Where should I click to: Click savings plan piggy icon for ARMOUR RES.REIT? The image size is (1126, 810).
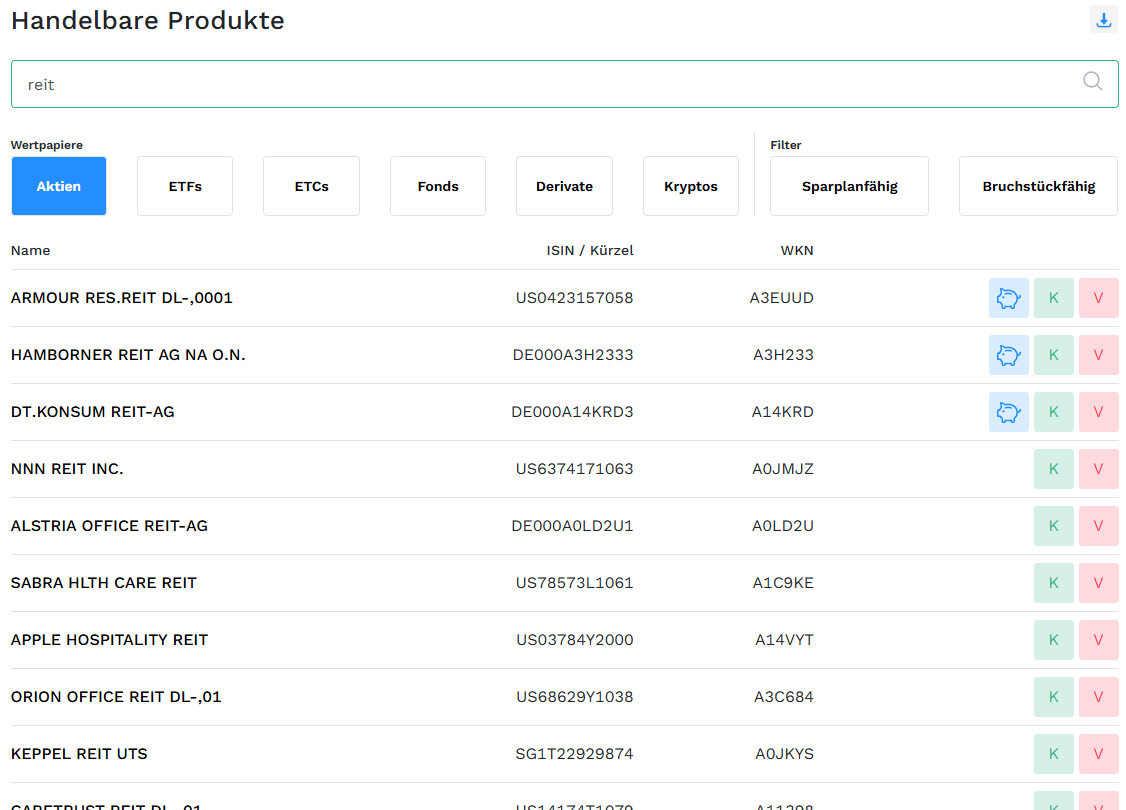tap(1008, 298)
